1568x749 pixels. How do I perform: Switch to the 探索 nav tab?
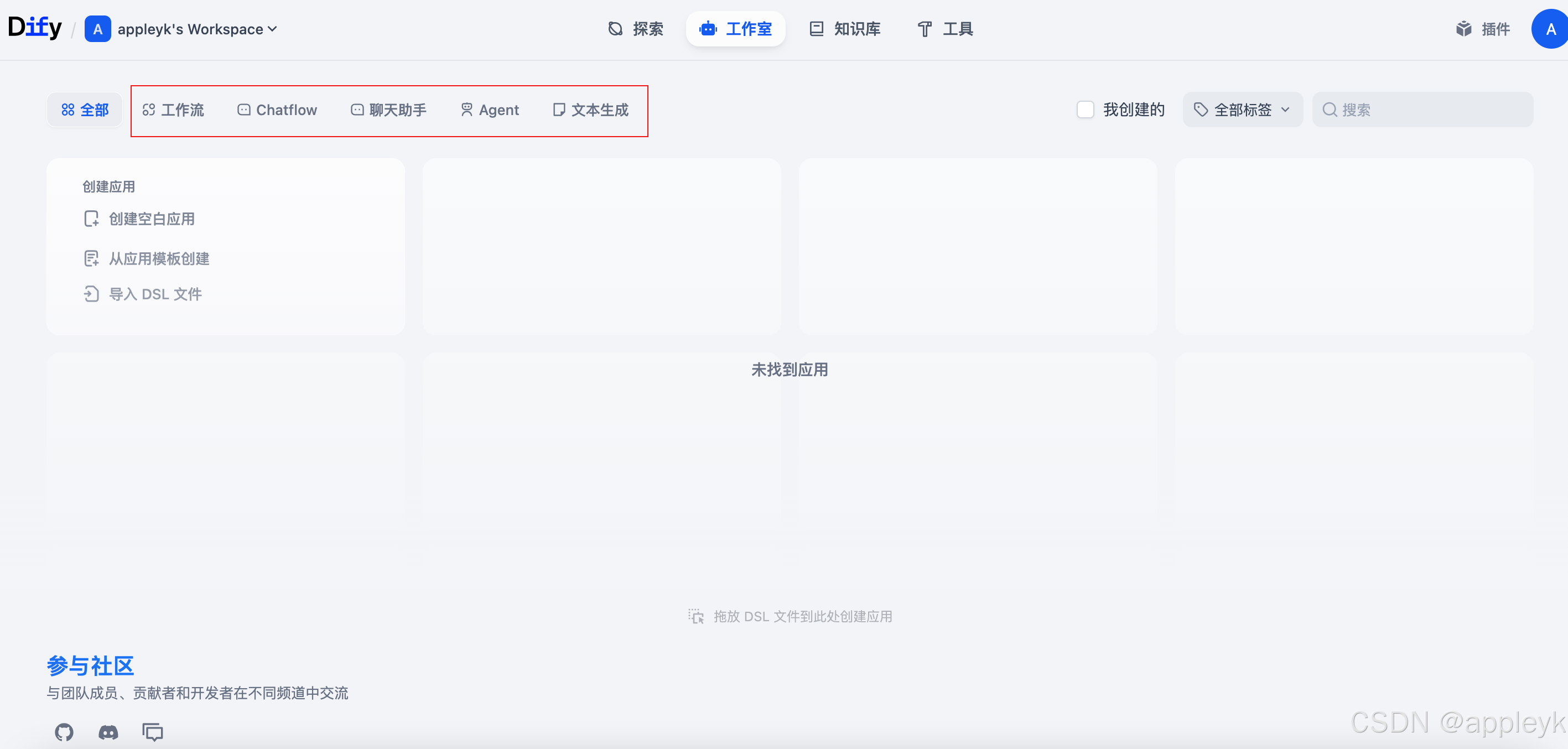(x=636, y=29)
